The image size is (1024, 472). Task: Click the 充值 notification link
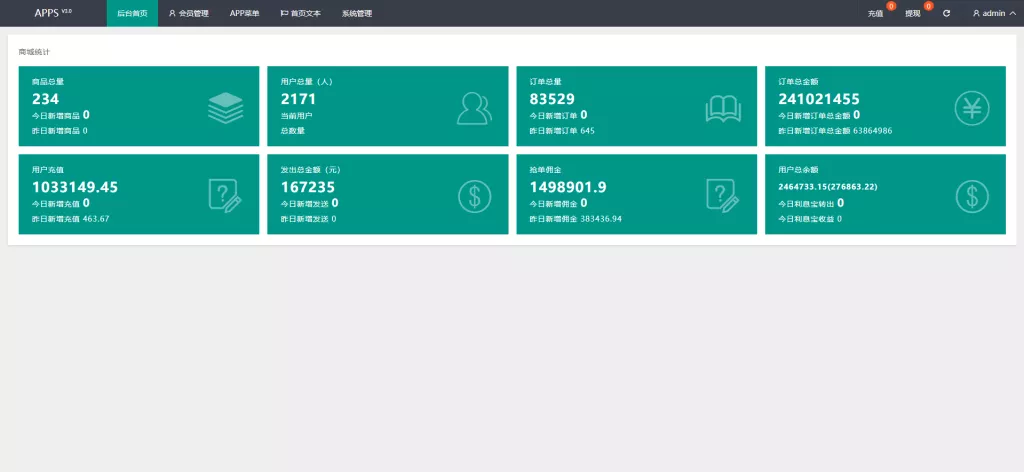pos(876,14)
